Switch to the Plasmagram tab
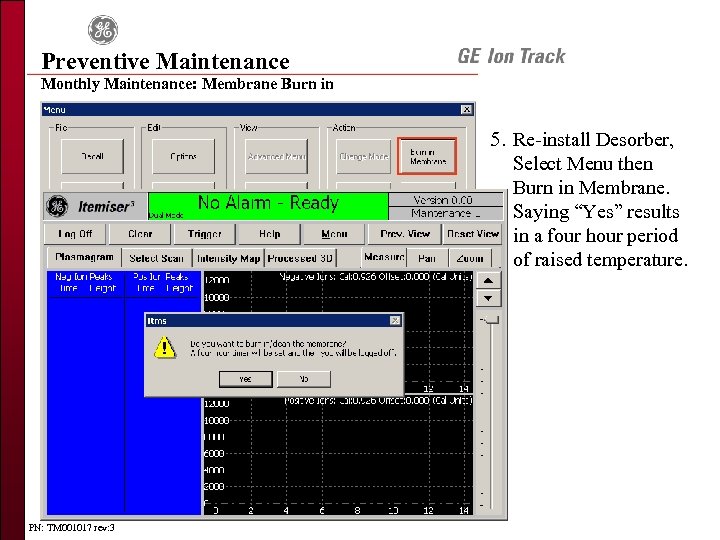The image size is (720, 540). [x=84, y=258]
